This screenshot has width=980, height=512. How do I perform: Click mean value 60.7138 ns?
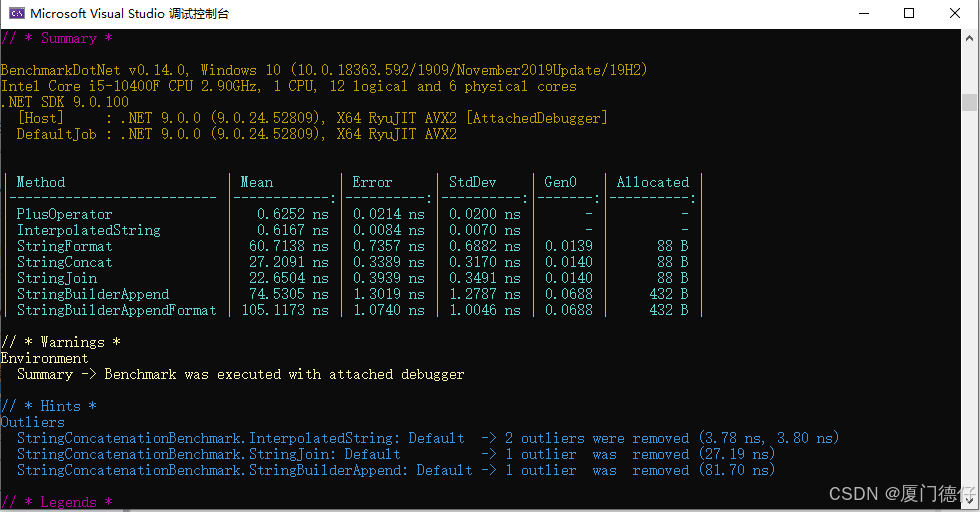[289, 246]
